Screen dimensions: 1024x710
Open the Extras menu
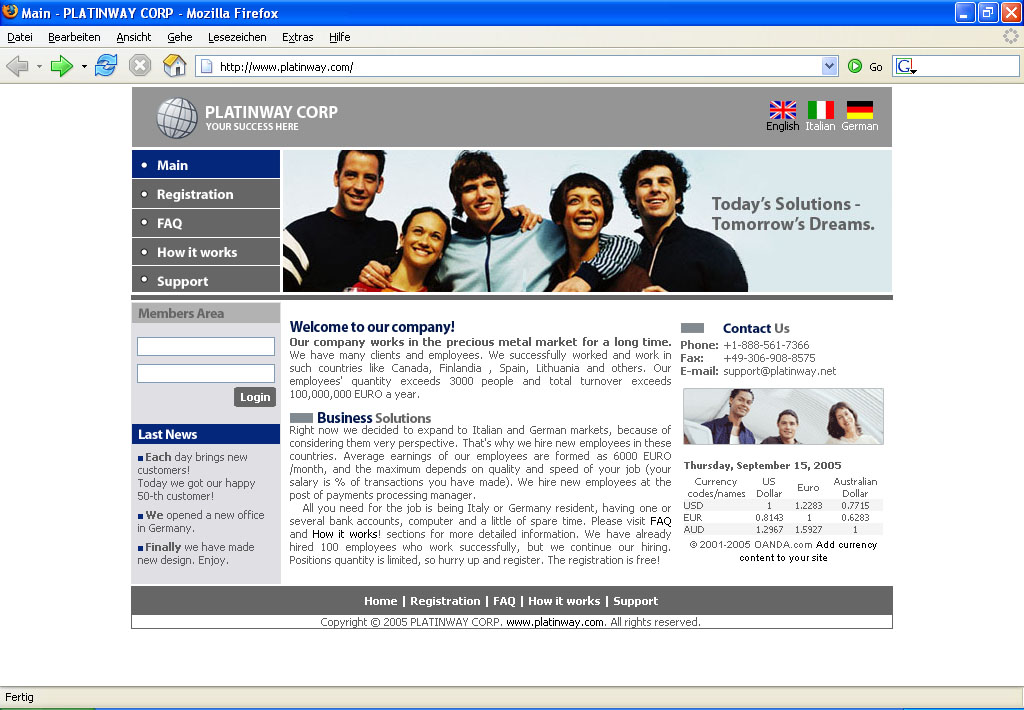pos(298,37)
